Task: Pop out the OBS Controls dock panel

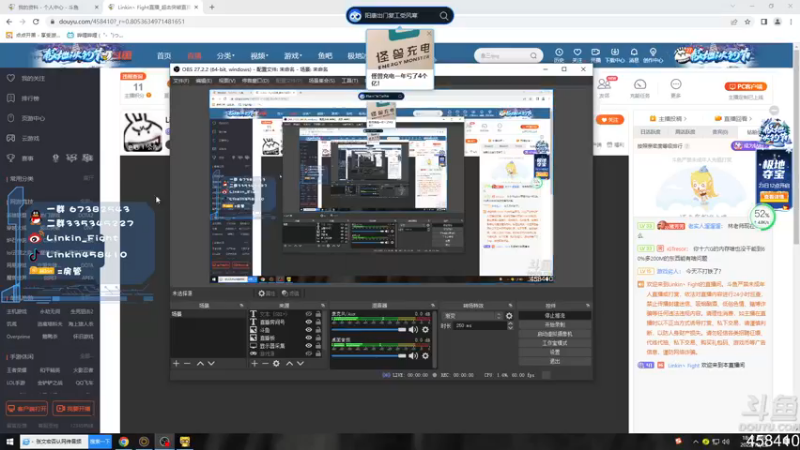Action: (588, 306)
